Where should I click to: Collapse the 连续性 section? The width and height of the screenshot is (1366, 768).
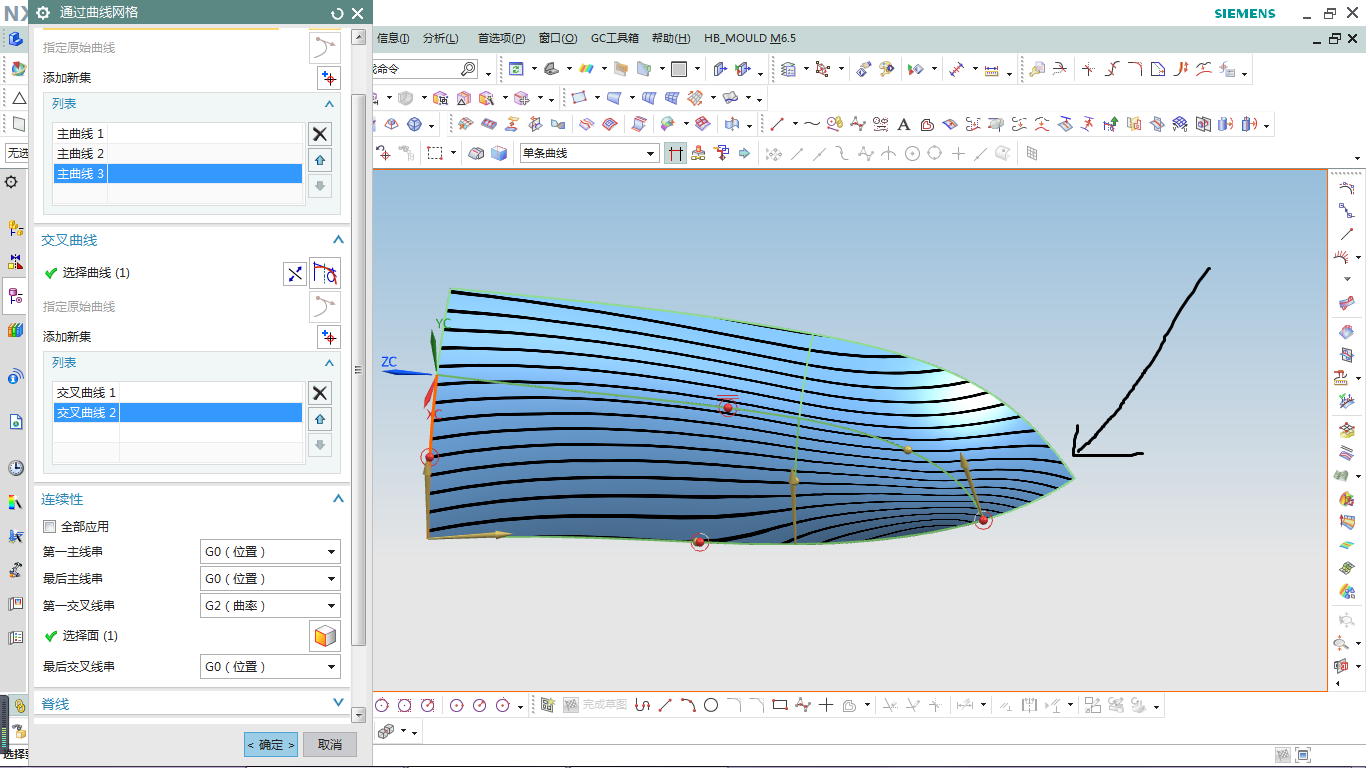click(338, 499)
